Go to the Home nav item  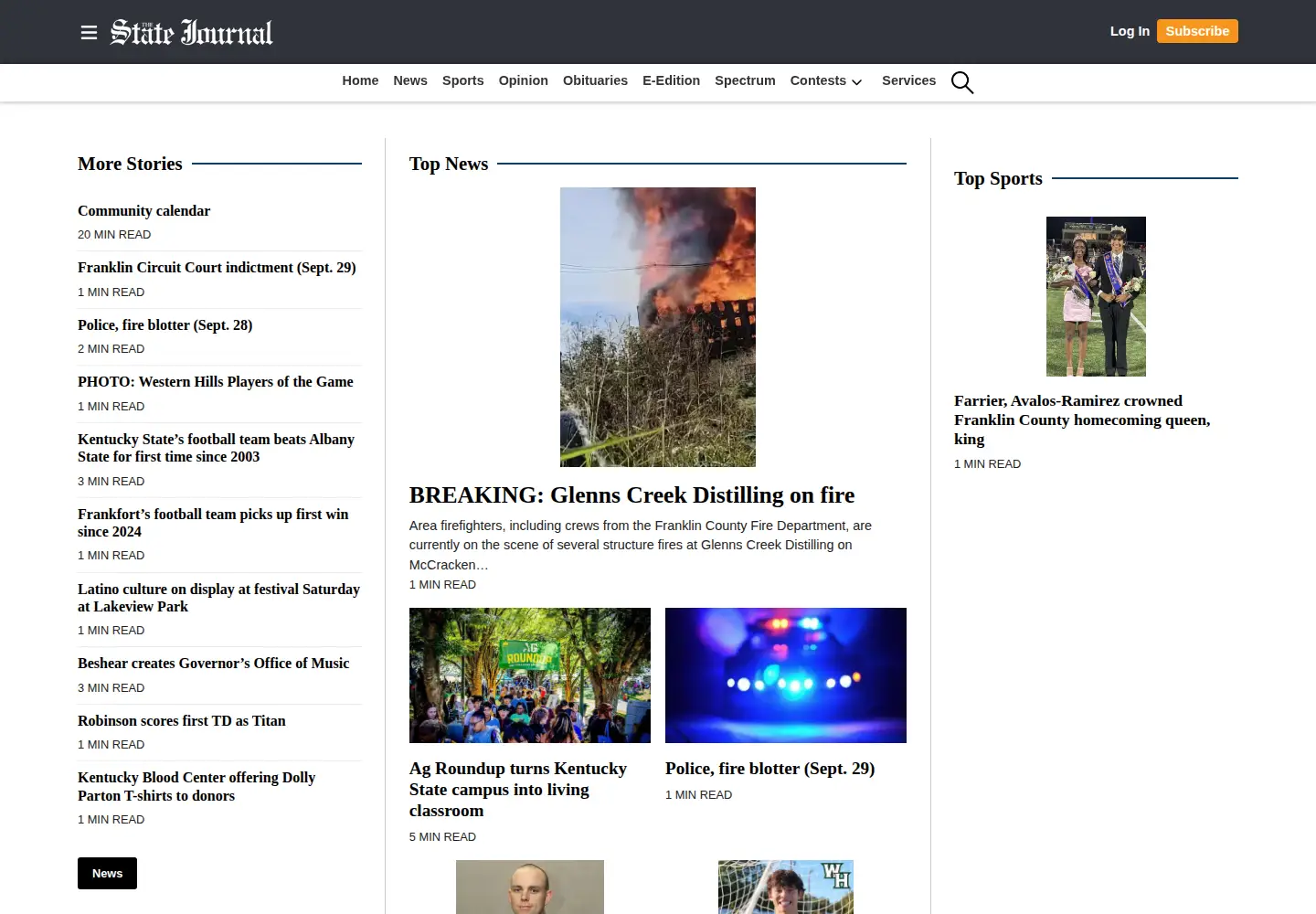[x=360, y=80]
